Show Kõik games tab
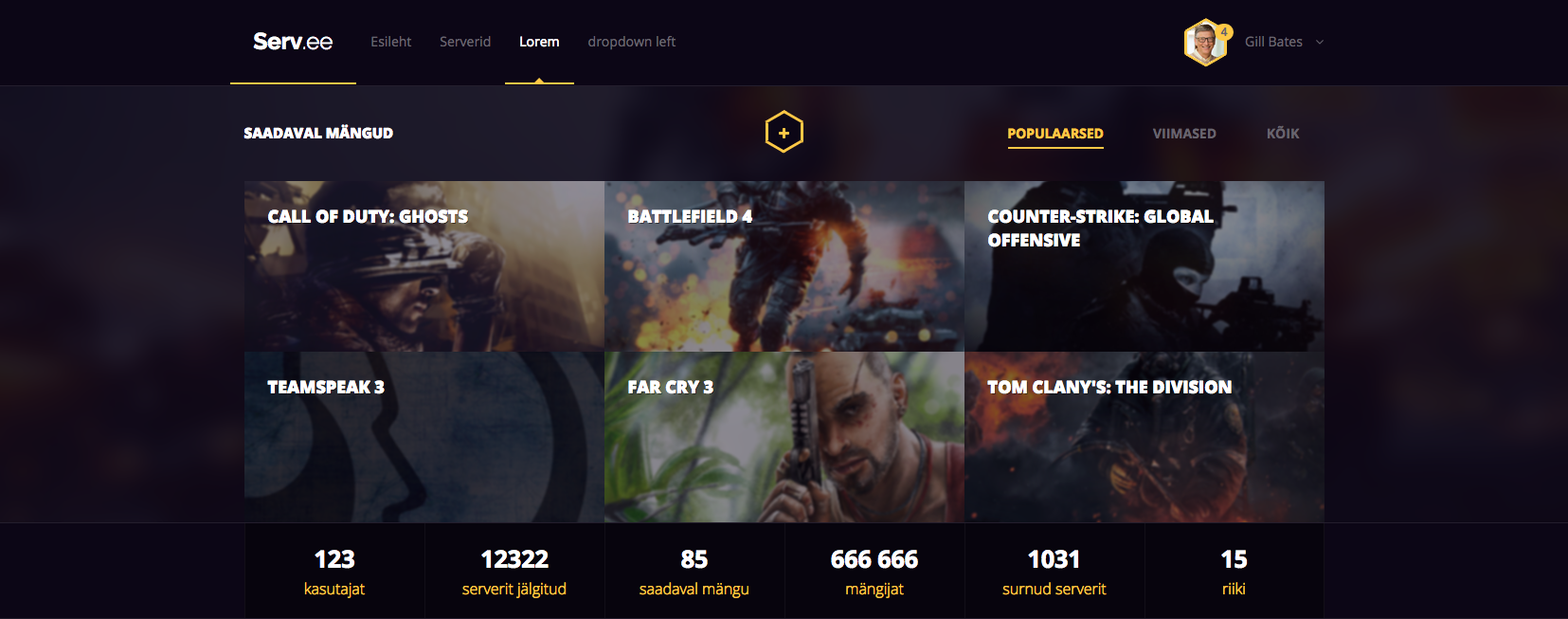 [x=1283, y=134]
